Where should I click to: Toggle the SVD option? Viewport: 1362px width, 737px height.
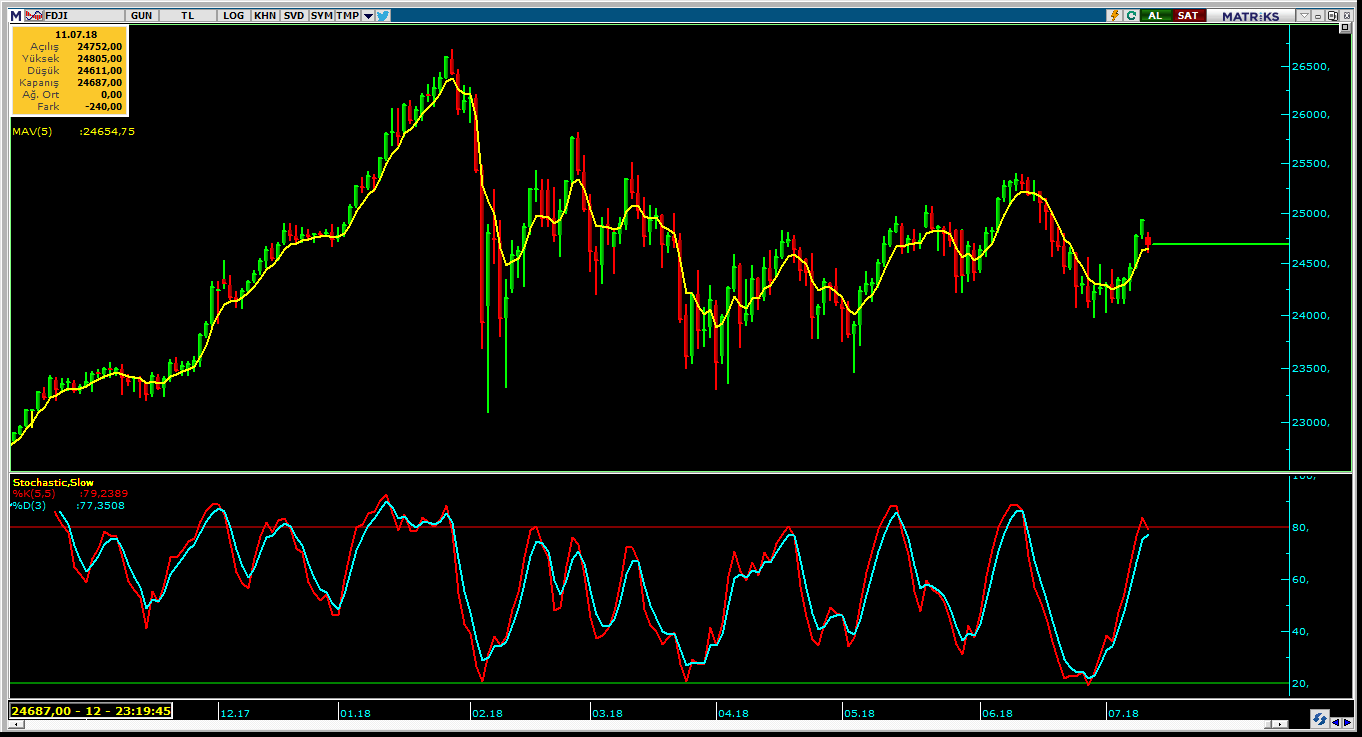293,15
